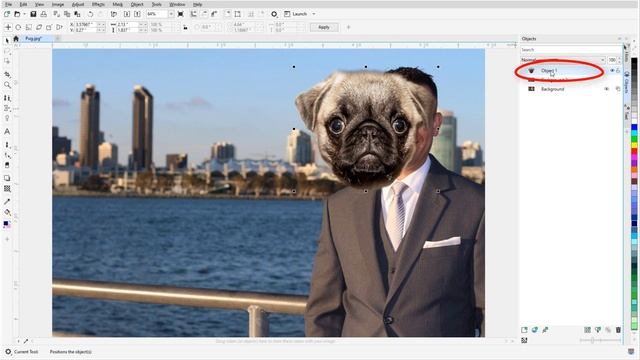Select the Object 1 layer row
Screen dimensions: 640x360
pyautogui.click(x=571, y=71)
